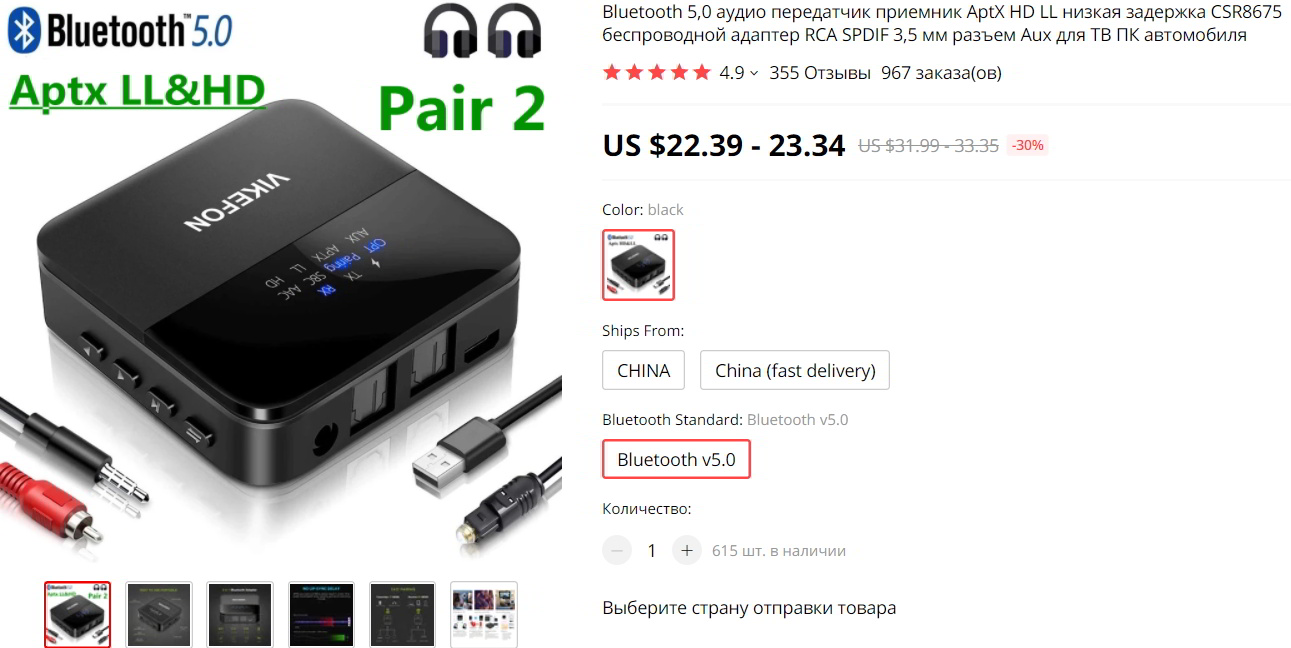The height and width of the screenshot is (648, 1291).
Task: Click Выберите страну отправки товара text
Action: [x=749, y=608]
